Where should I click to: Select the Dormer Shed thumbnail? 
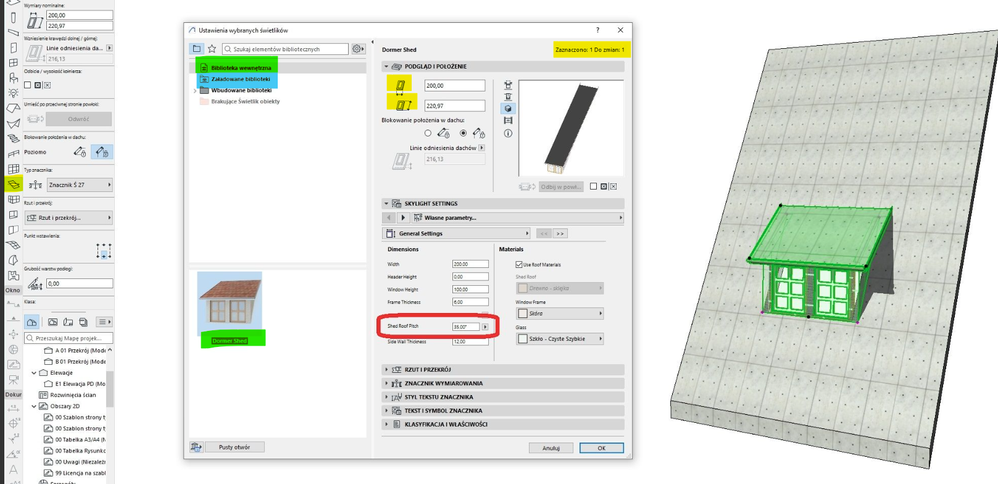click(229, 304)
